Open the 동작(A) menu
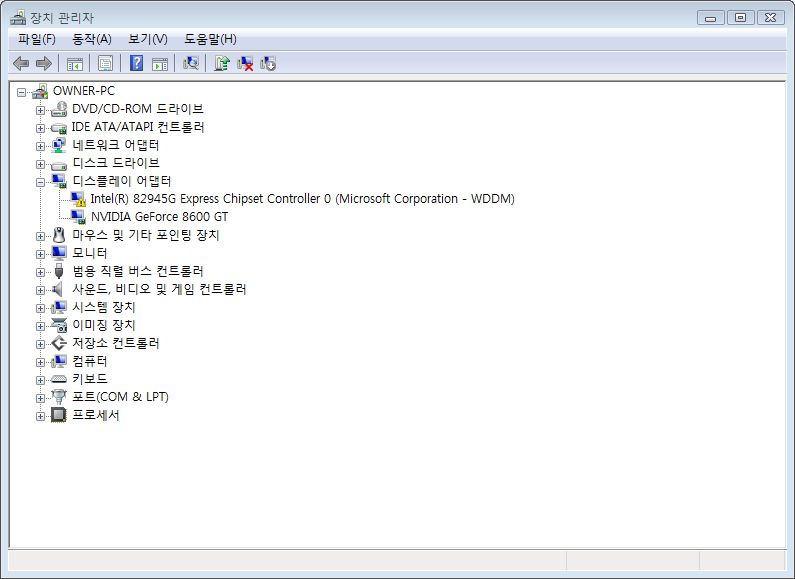The height and width of the screenshot is (579, 795). pyautogui.click(x=92, y=39)
